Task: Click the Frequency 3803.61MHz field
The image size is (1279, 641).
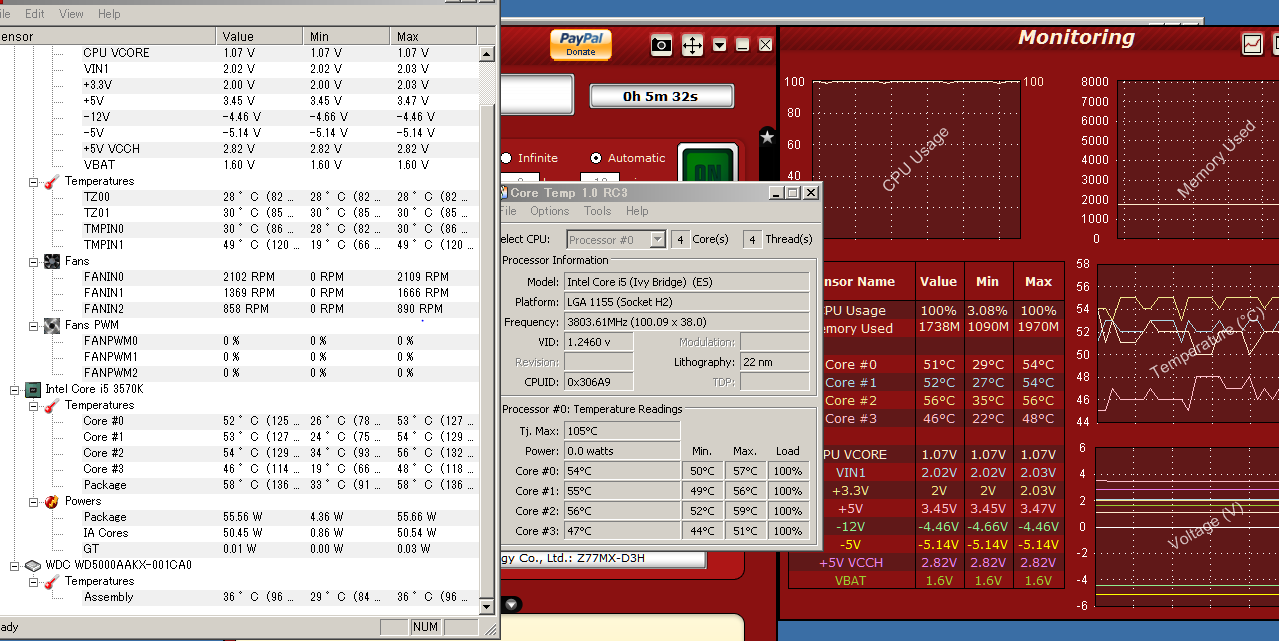Action: click(x=687, y=322)
